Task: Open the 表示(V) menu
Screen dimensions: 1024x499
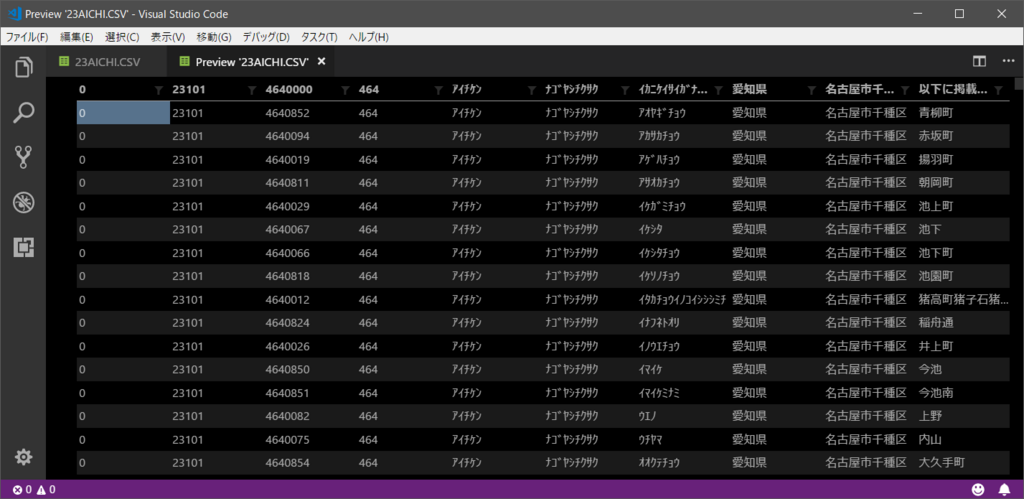Action: click(168, 37)
